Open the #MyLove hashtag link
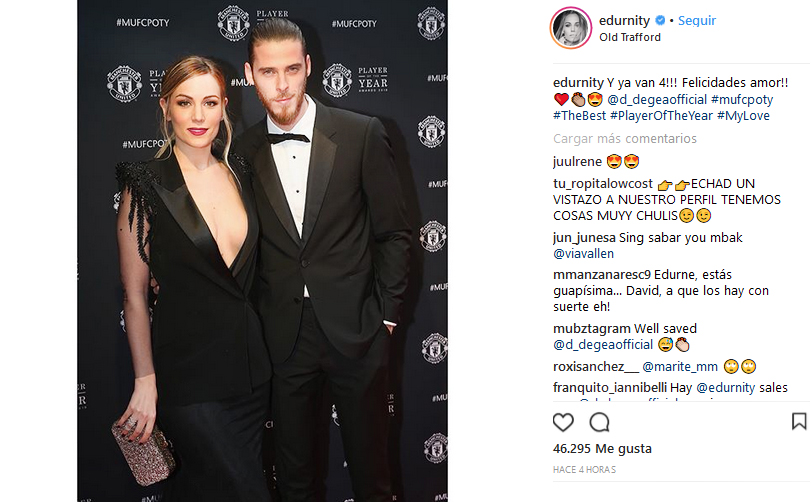812x502 pixels. pos(743,116)
